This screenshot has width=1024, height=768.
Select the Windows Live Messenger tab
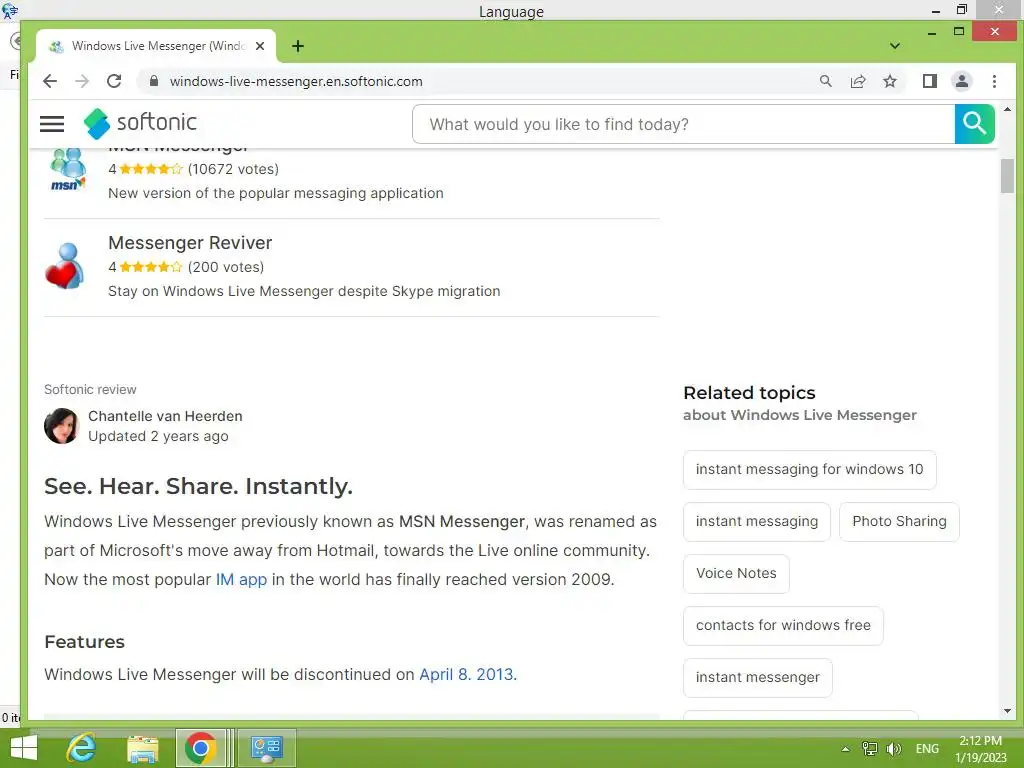pos(157,46)
